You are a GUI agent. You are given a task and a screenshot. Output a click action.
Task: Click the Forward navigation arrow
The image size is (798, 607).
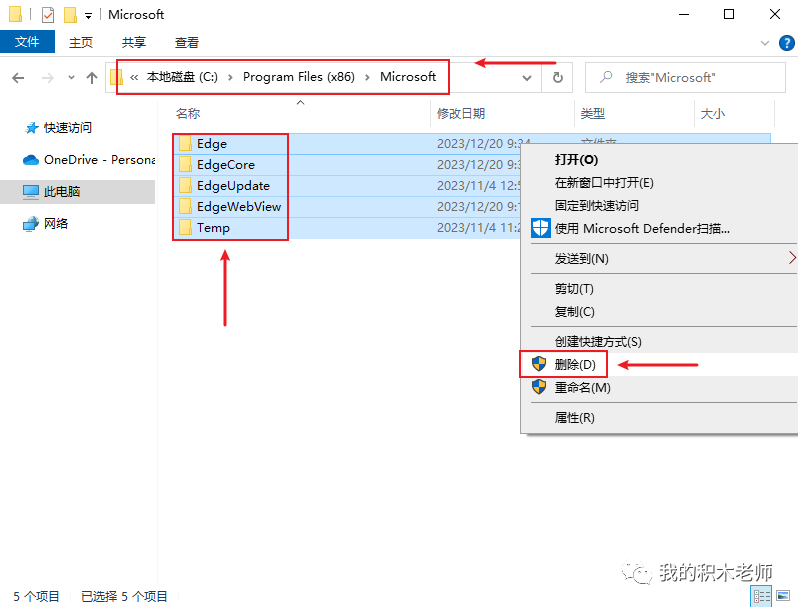[x=47, y=78]
